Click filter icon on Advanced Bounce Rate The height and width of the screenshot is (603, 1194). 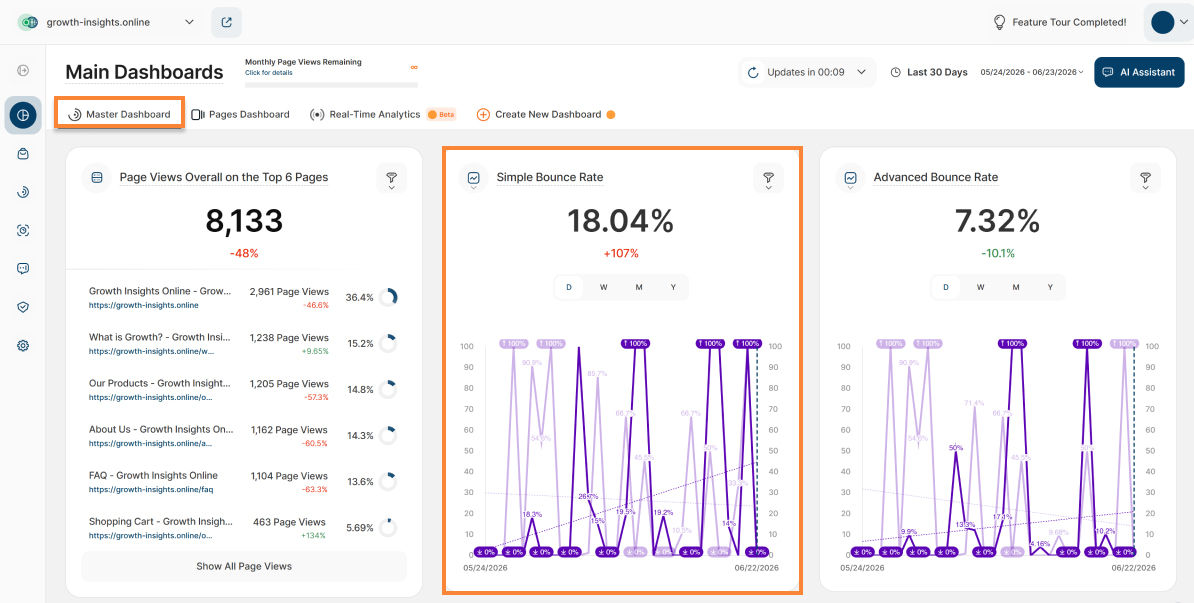point(1145,178)
